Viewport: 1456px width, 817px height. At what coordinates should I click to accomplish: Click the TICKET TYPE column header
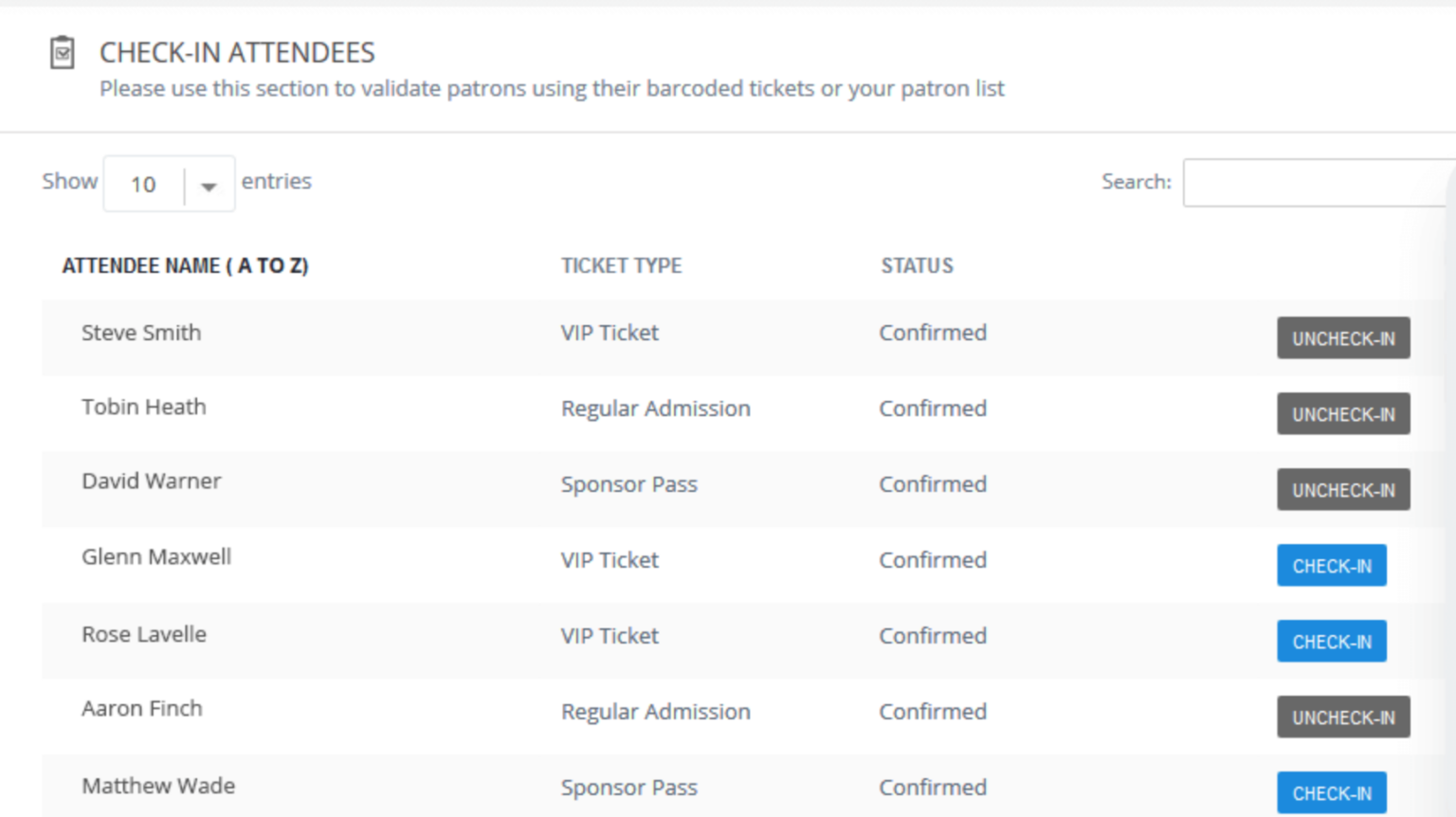(x=621, y=265)
